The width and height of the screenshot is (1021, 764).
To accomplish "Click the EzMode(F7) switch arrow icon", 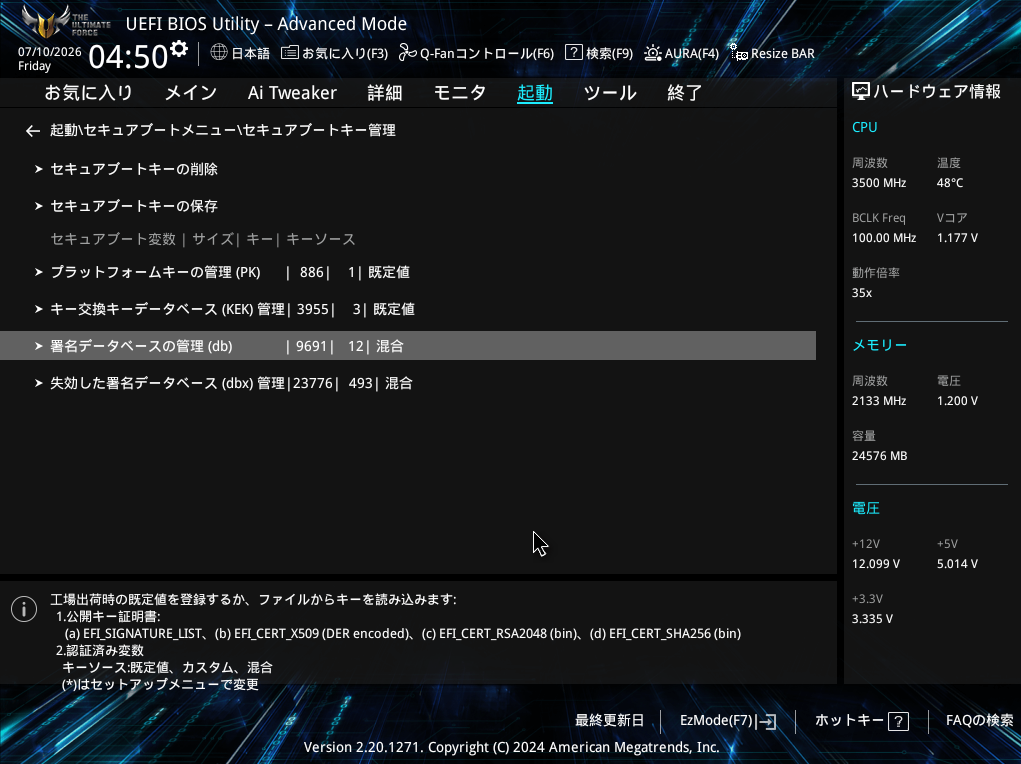I will click(x=768, y=722).
